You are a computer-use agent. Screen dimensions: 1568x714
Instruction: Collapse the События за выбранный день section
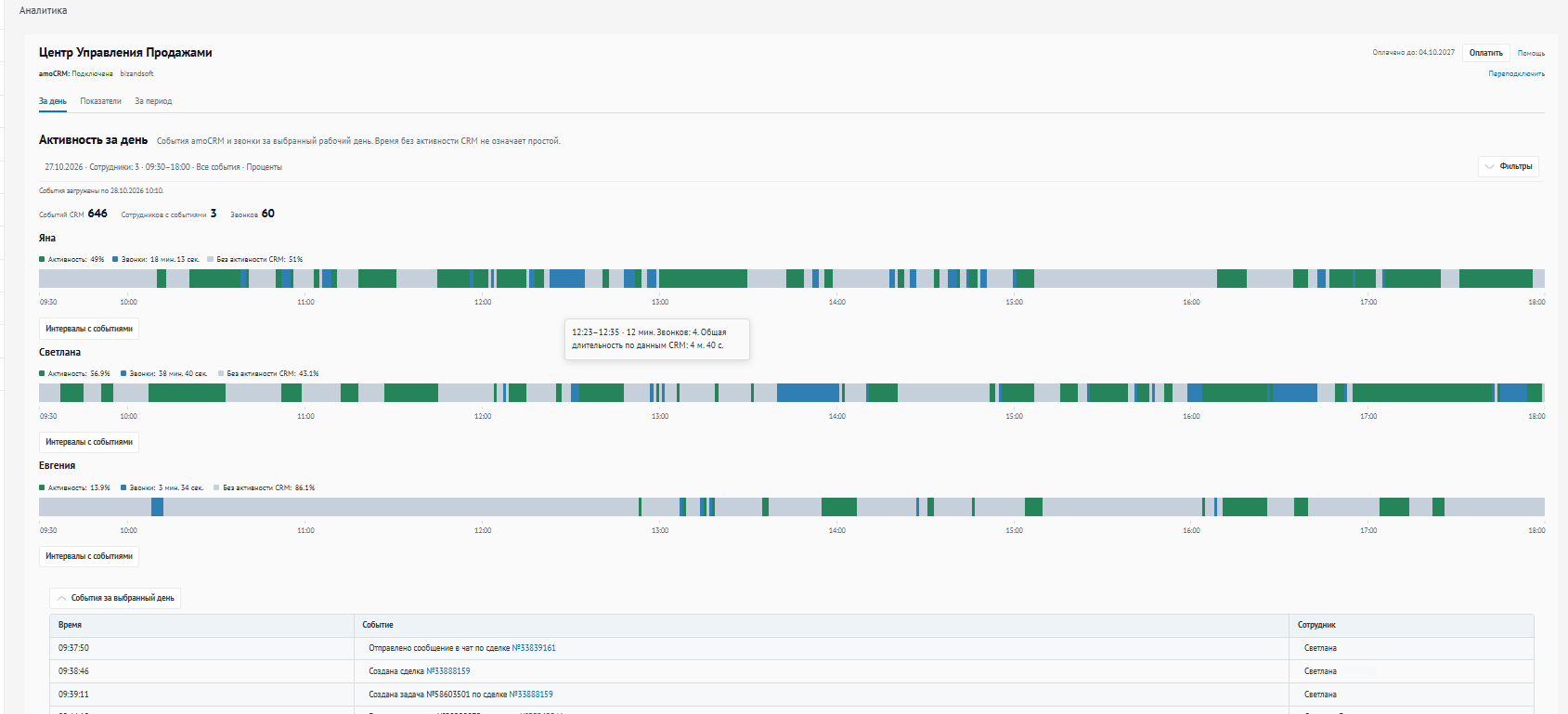click(115, 598)
